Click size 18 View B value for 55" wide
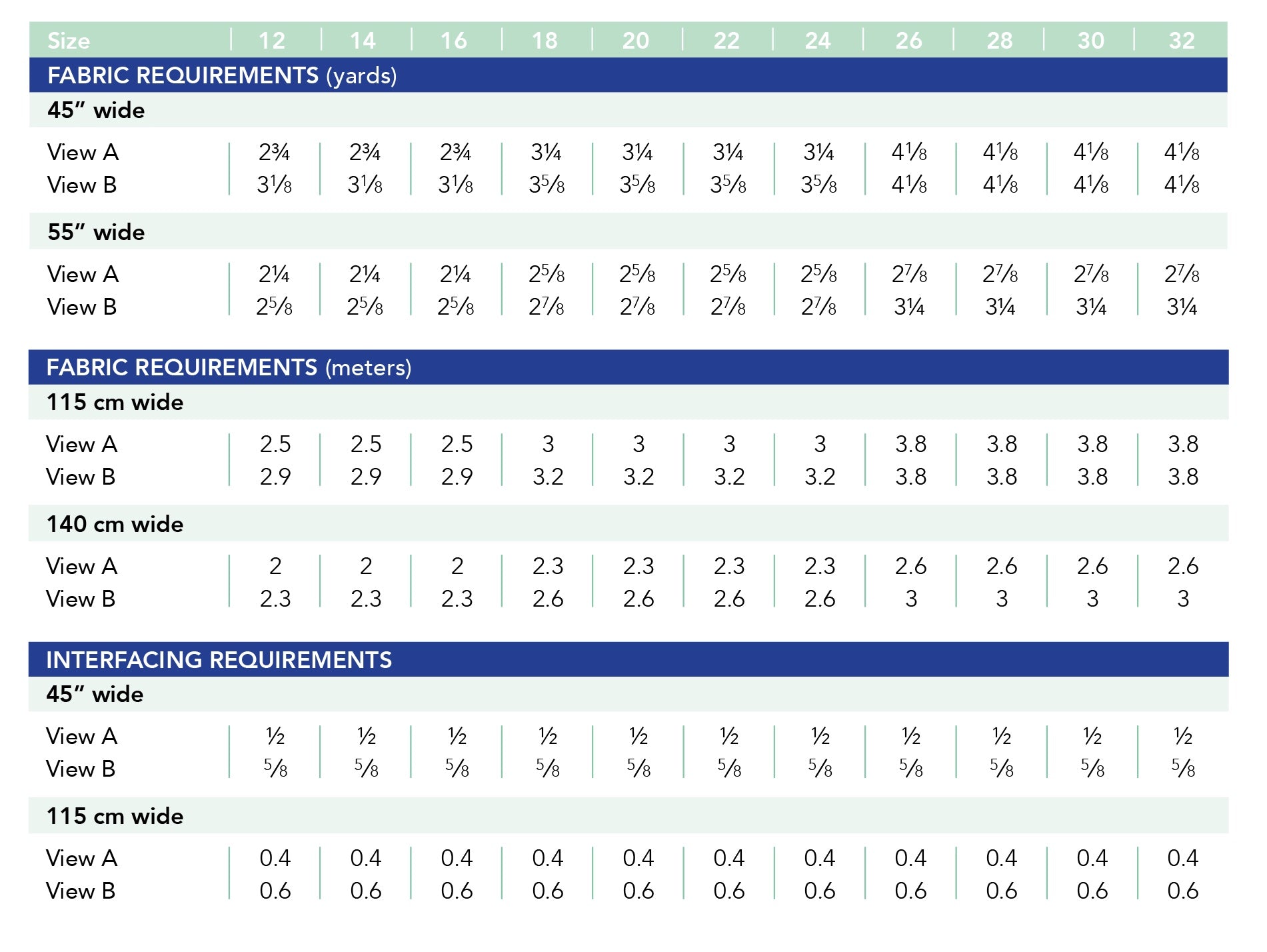The width and height of the screenshot is (1267, 952). [x=547, y=307]
